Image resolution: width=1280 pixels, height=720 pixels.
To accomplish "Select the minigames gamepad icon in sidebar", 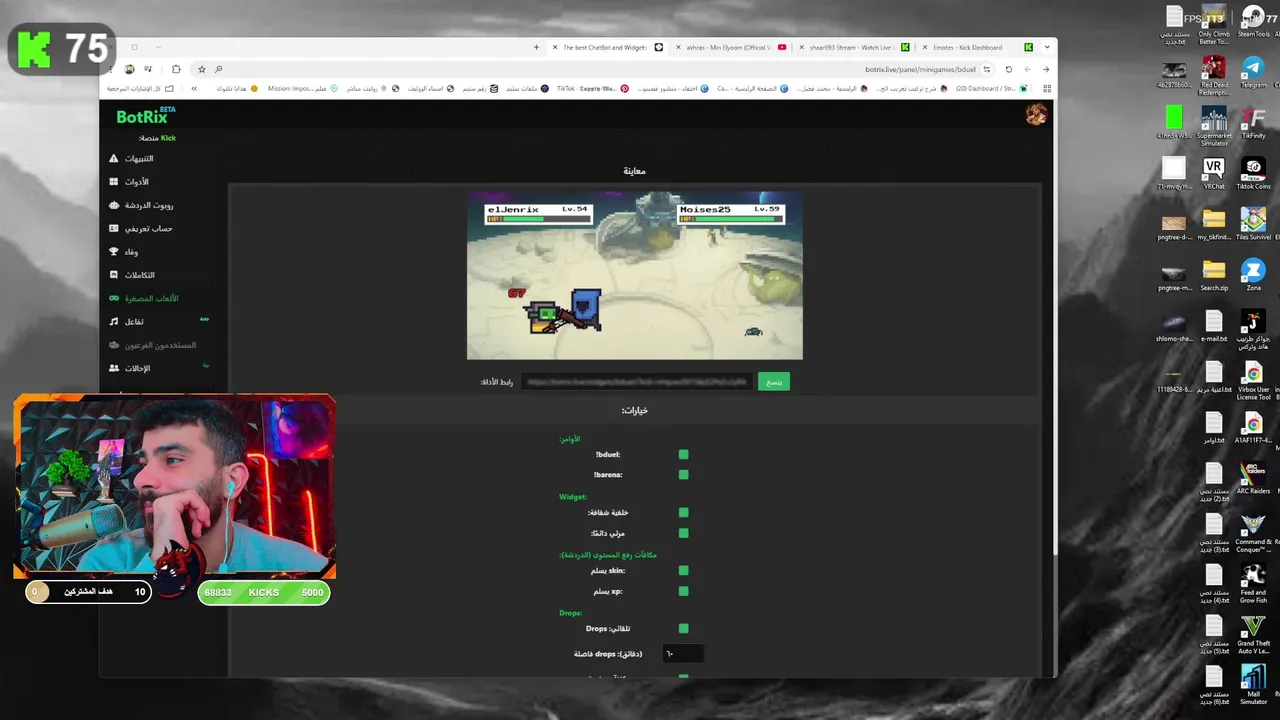I will pyautogui.click(x=114, y=298).
